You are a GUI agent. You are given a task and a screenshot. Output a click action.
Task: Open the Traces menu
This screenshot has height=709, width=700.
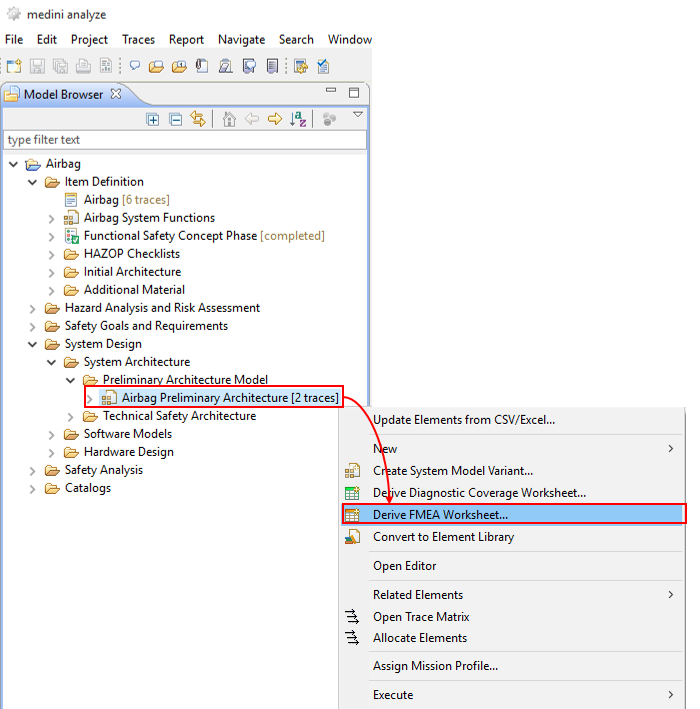click(138, 40)
